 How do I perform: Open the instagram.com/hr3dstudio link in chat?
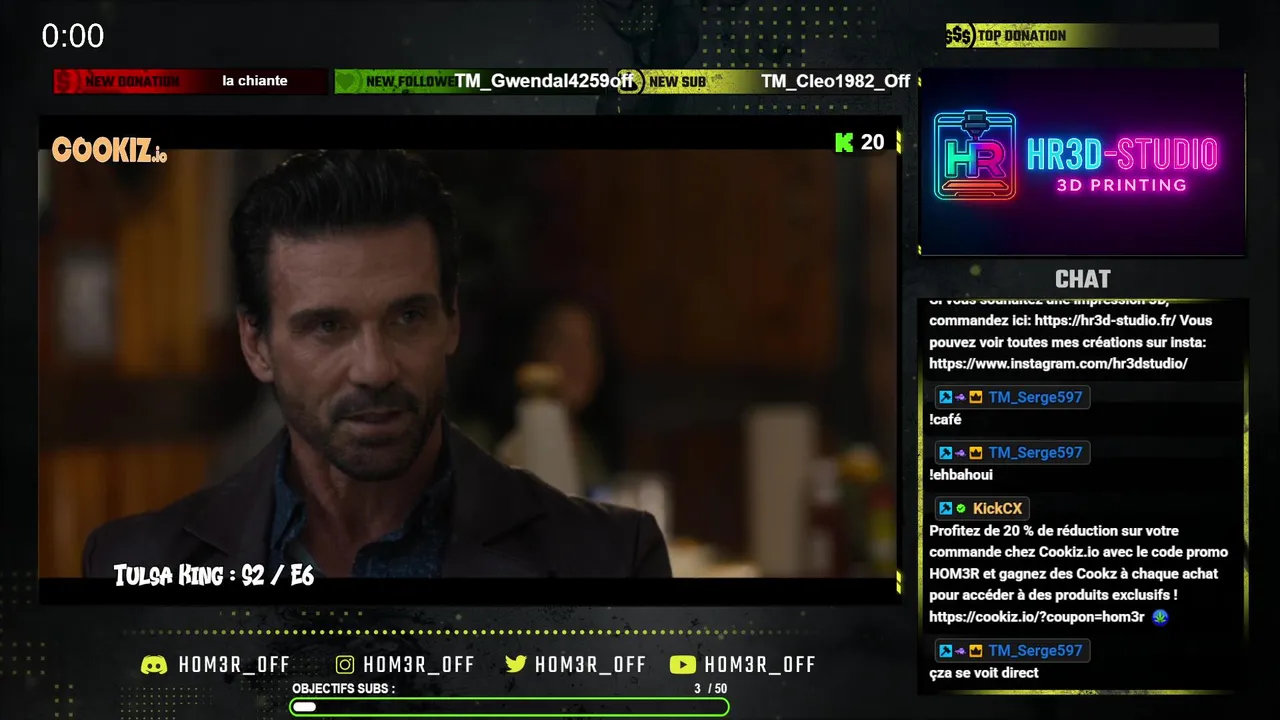(x=1058, y=364)
